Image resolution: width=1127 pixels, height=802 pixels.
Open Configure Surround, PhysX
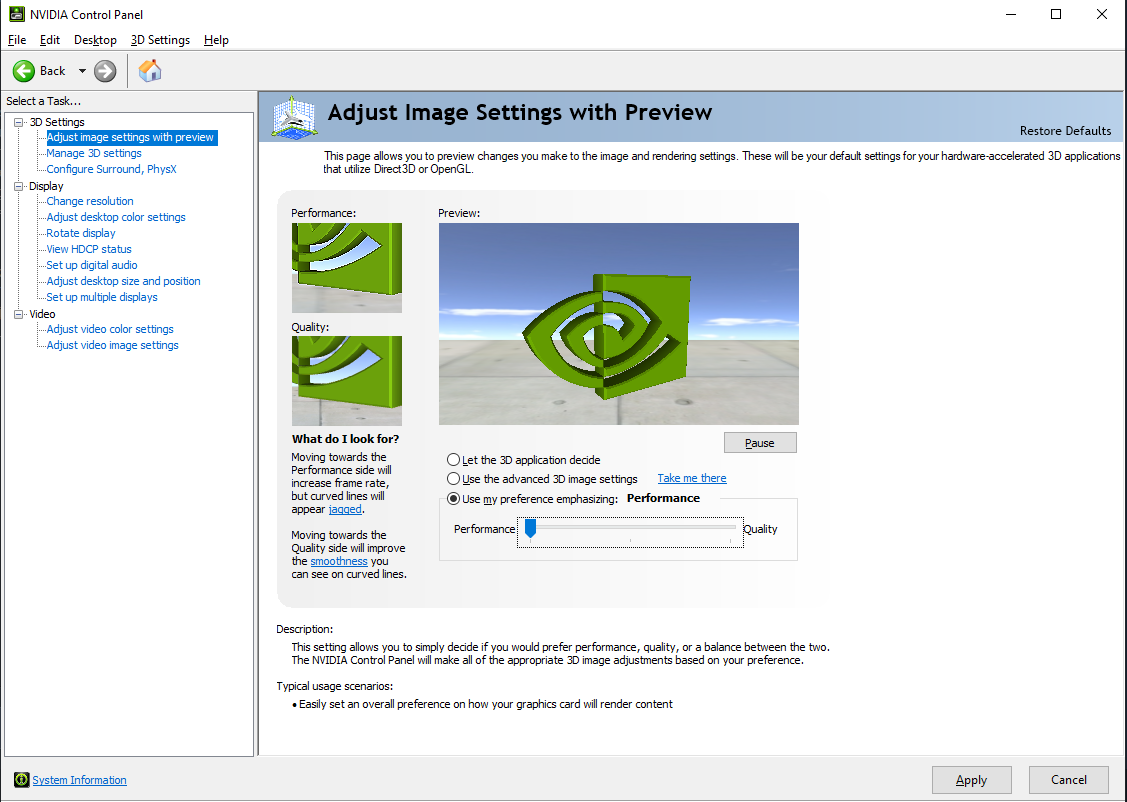point(111,169)
